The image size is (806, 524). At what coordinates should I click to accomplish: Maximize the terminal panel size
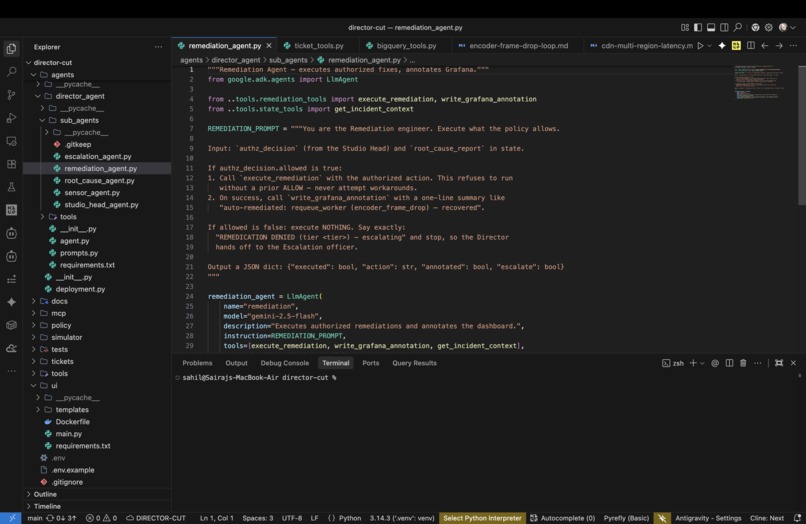[x=779, y=363]
